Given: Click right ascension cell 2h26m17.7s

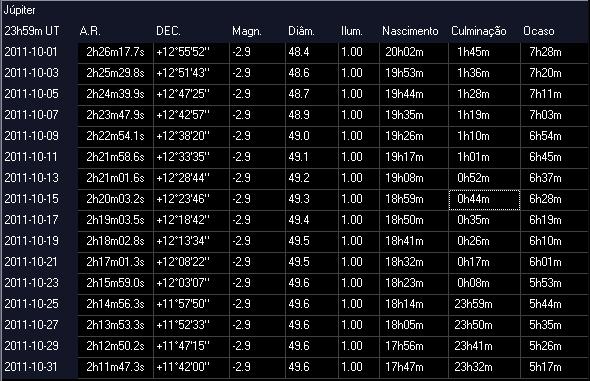Looking at the screenshot, I should pos(116,52).
